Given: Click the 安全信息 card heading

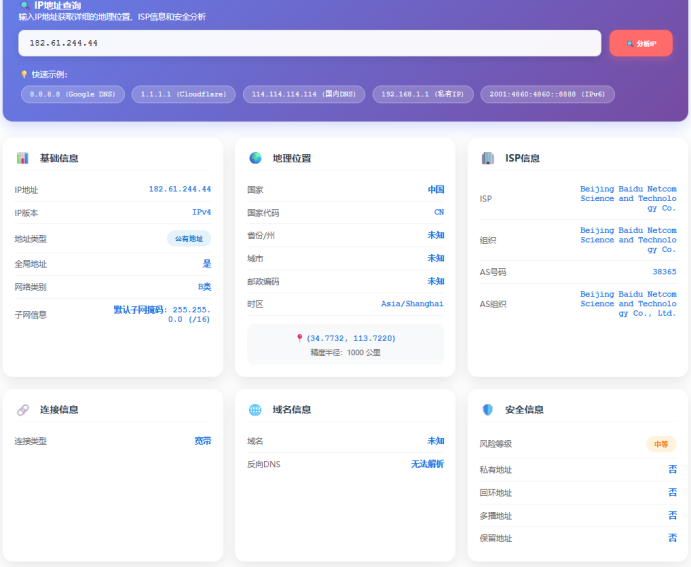Looking at the screenshot, I should (524, 410).
